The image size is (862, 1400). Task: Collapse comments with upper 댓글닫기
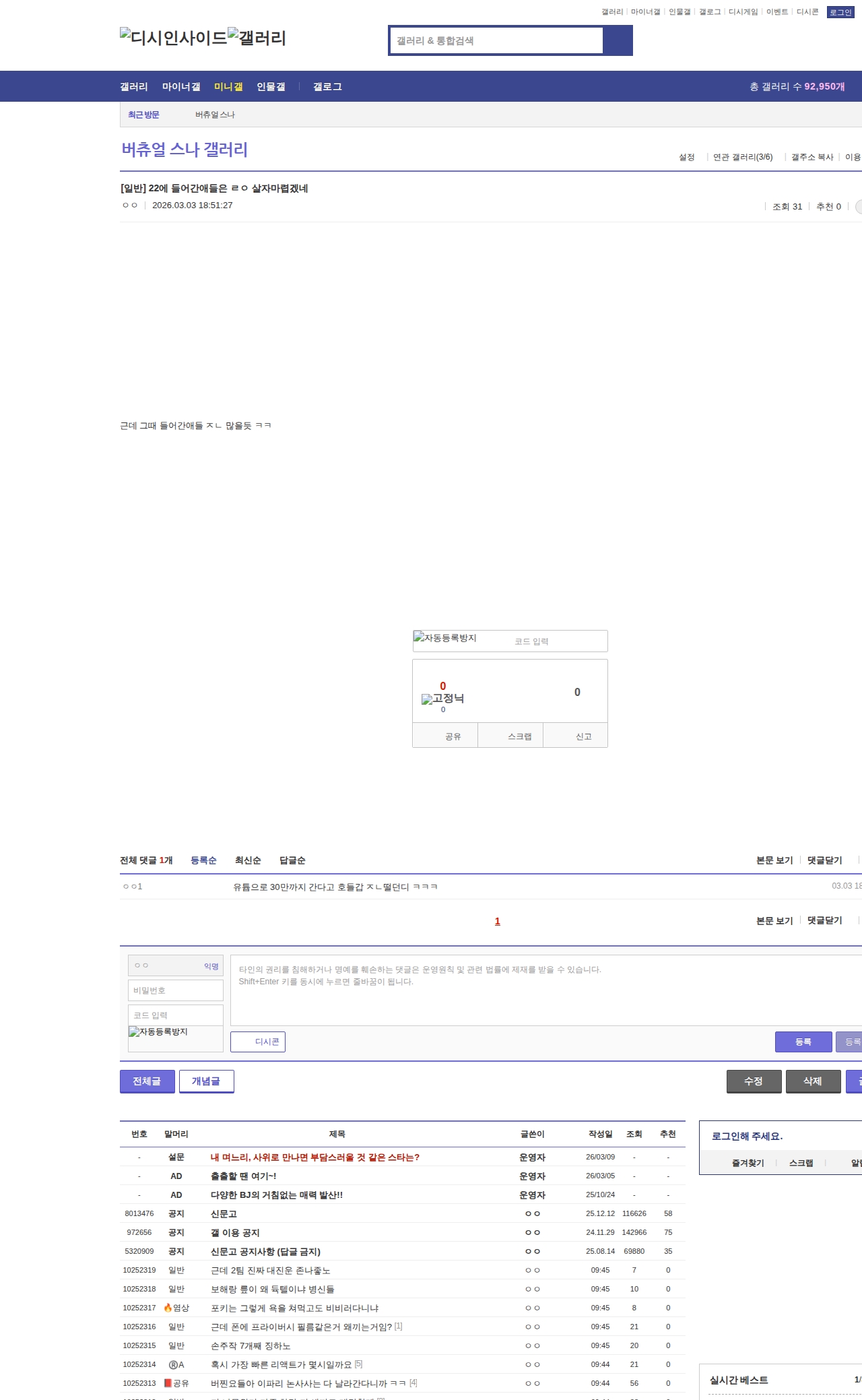(825, 860)
